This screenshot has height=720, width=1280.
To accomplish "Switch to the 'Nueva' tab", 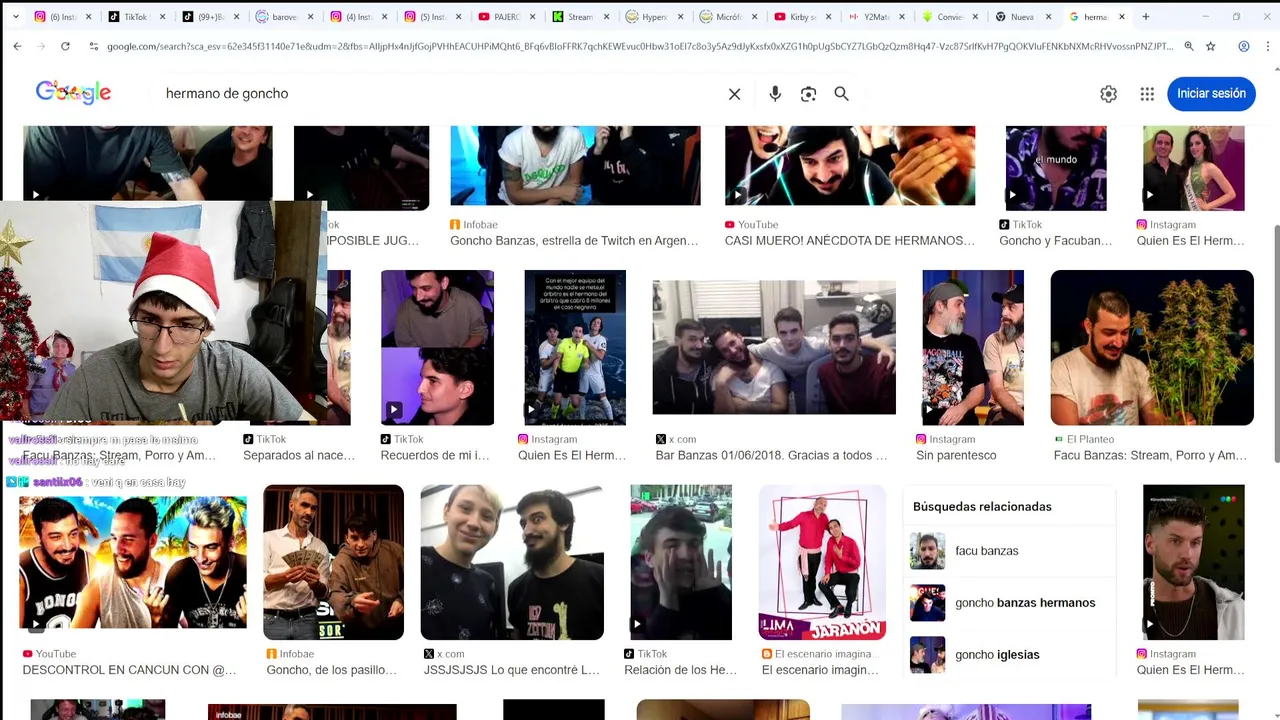I will tap(1024, 17).
